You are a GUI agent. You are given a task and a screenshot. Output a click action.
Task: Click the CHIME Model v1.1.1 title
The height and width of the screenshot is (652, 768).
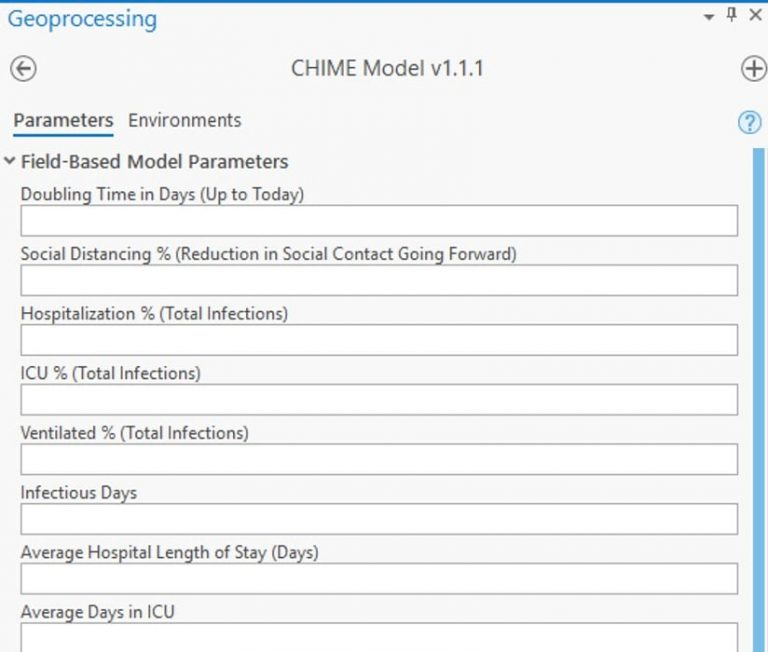click(387, 69)
